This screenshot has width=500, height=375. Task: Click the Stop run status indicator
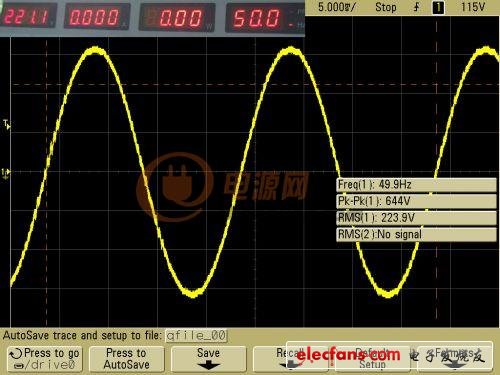(x=386, y=7)
